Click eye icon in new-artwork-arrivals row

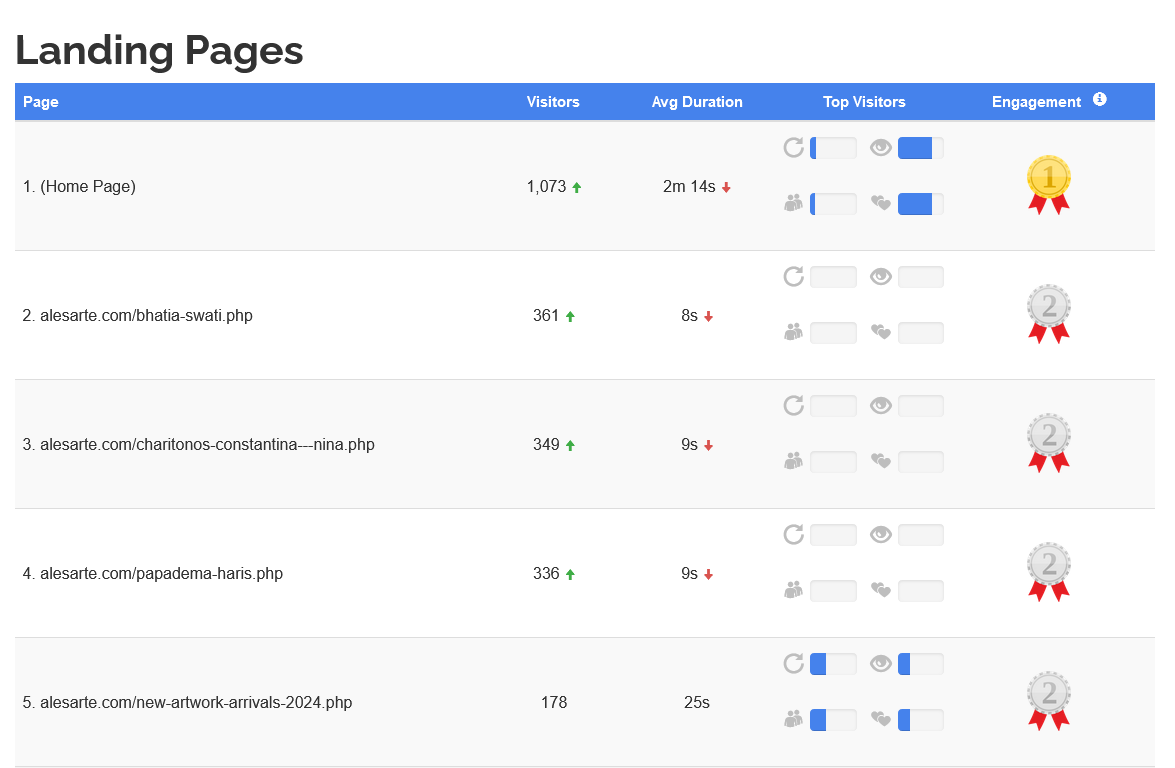pos(881,663)
